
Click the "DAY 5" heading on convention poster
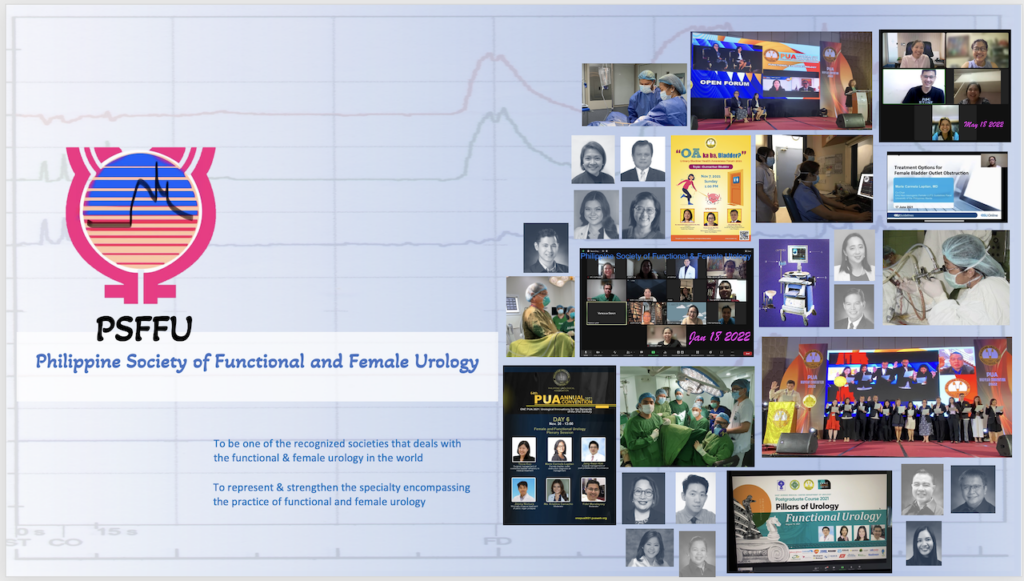pyautogui.click(x=561, y=419)
